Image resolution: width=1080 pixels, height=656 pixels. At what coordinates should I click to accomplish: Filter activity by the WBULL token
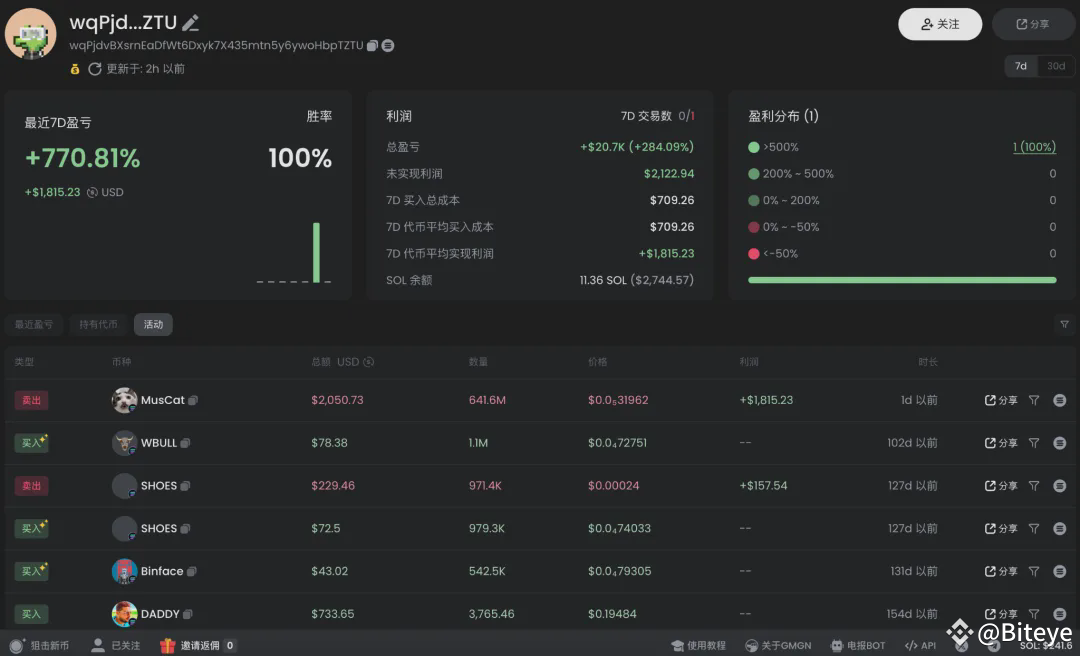(x=1034, y=443)
